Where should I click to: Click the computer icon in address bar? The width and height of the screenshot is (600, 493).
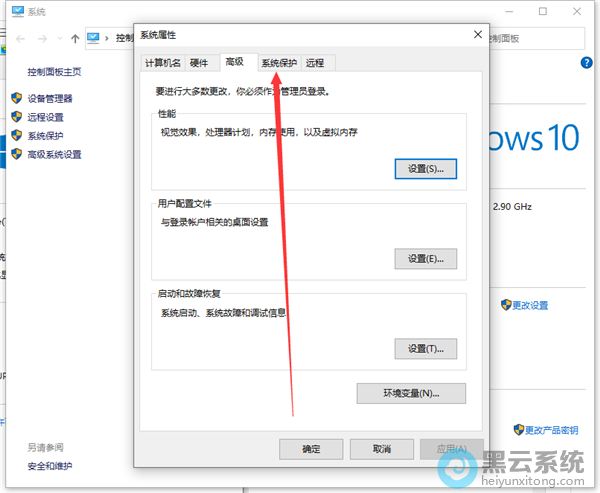click(95, 38)
